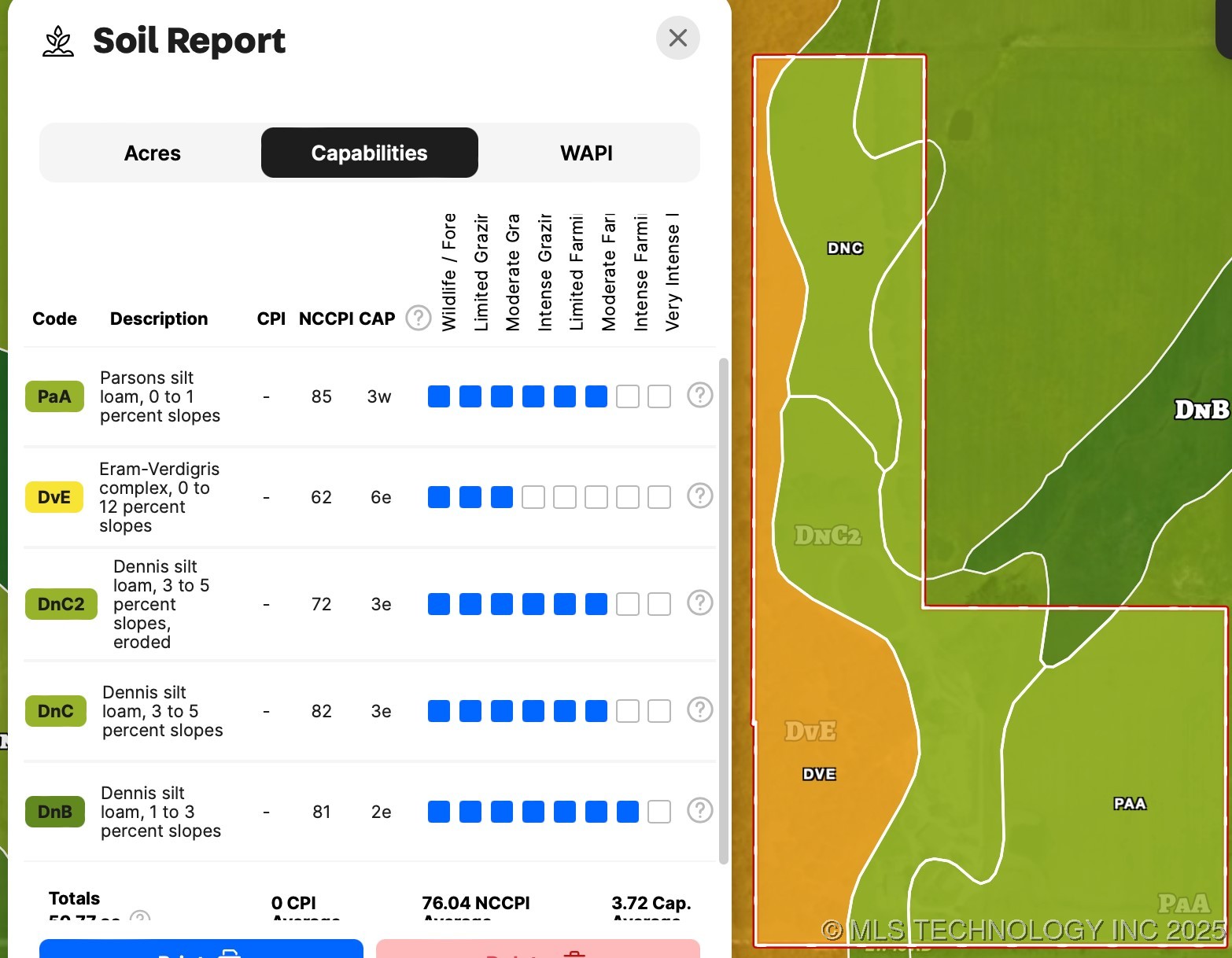Open the help icon for the DnB row

coord(699,810)
